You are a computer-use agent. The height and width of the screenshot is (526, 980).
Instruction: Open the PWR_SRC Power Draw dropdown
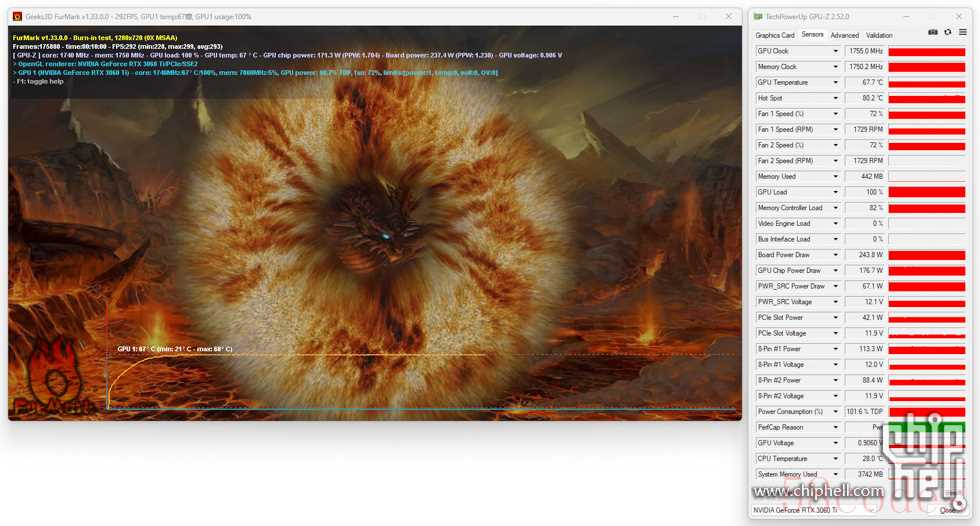click(x=835, y=286)
